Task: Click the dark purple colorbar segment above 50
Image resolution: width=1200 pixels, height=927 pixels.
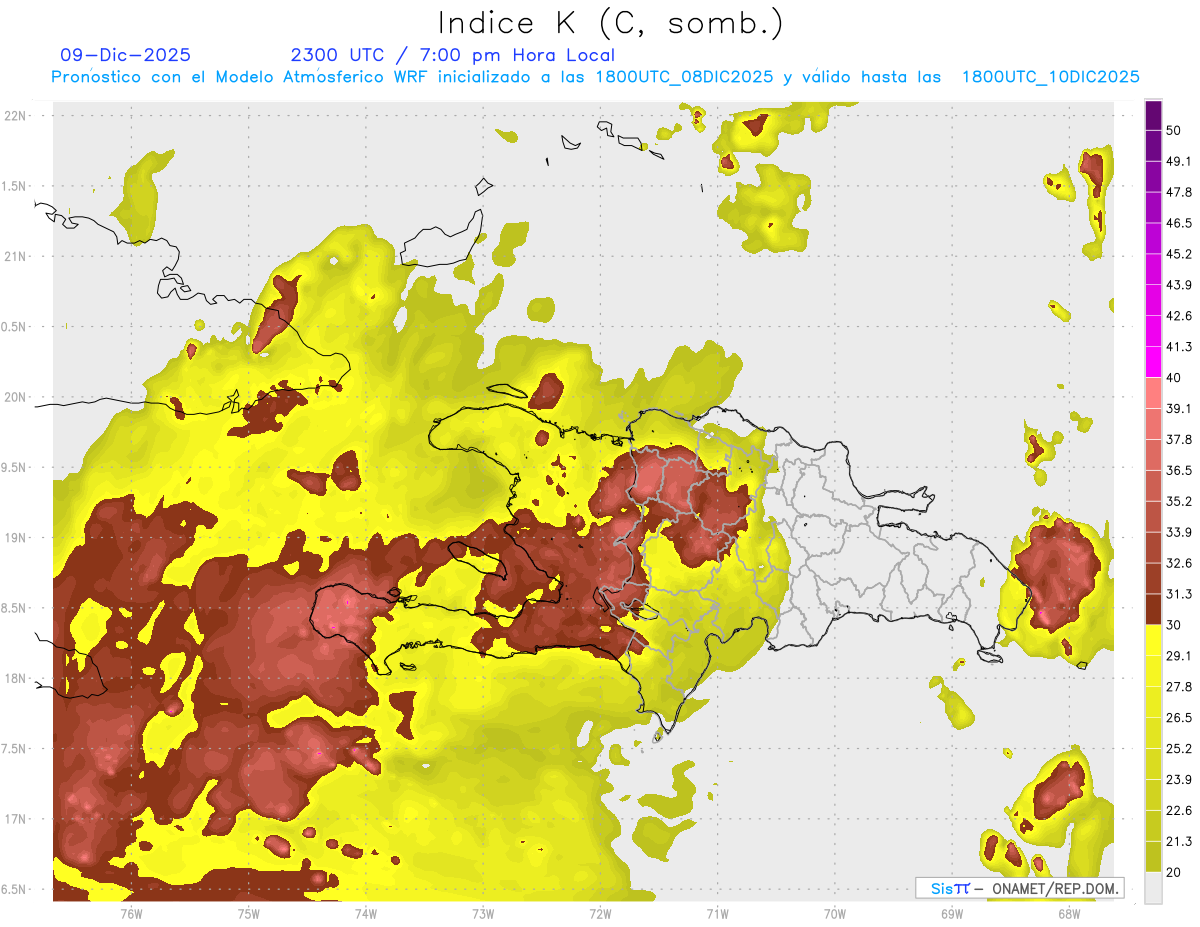Action: (x=1153, y=116)
